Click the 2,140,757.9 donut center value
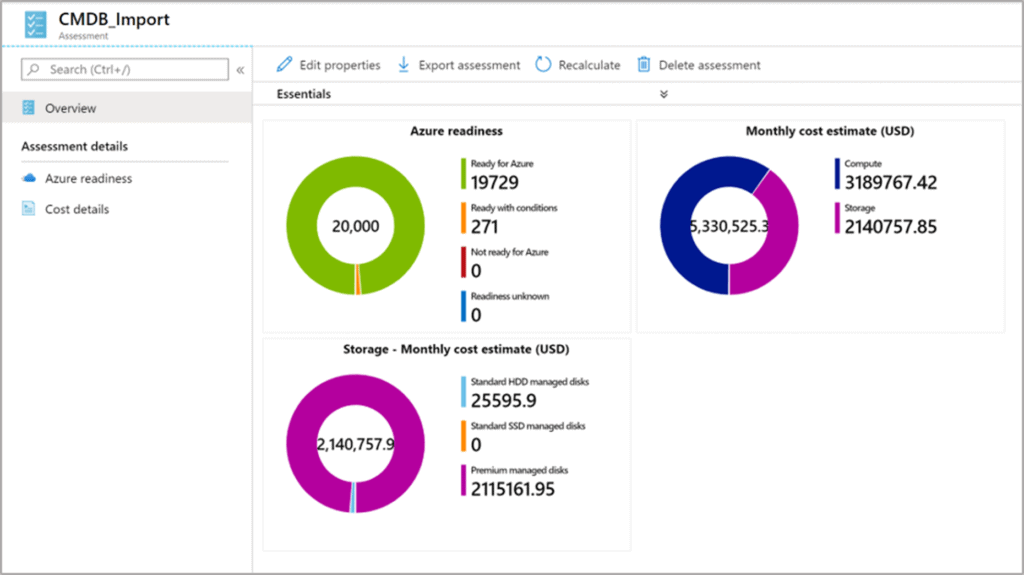1024x575 pixels. (x=355, y=444)
